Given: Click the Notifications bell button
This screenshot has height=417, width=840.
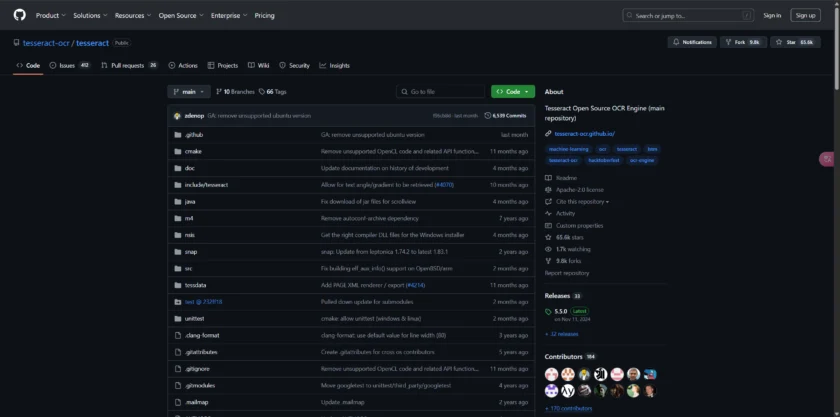Looking at the screenshot, I should [x=692, y=42].
